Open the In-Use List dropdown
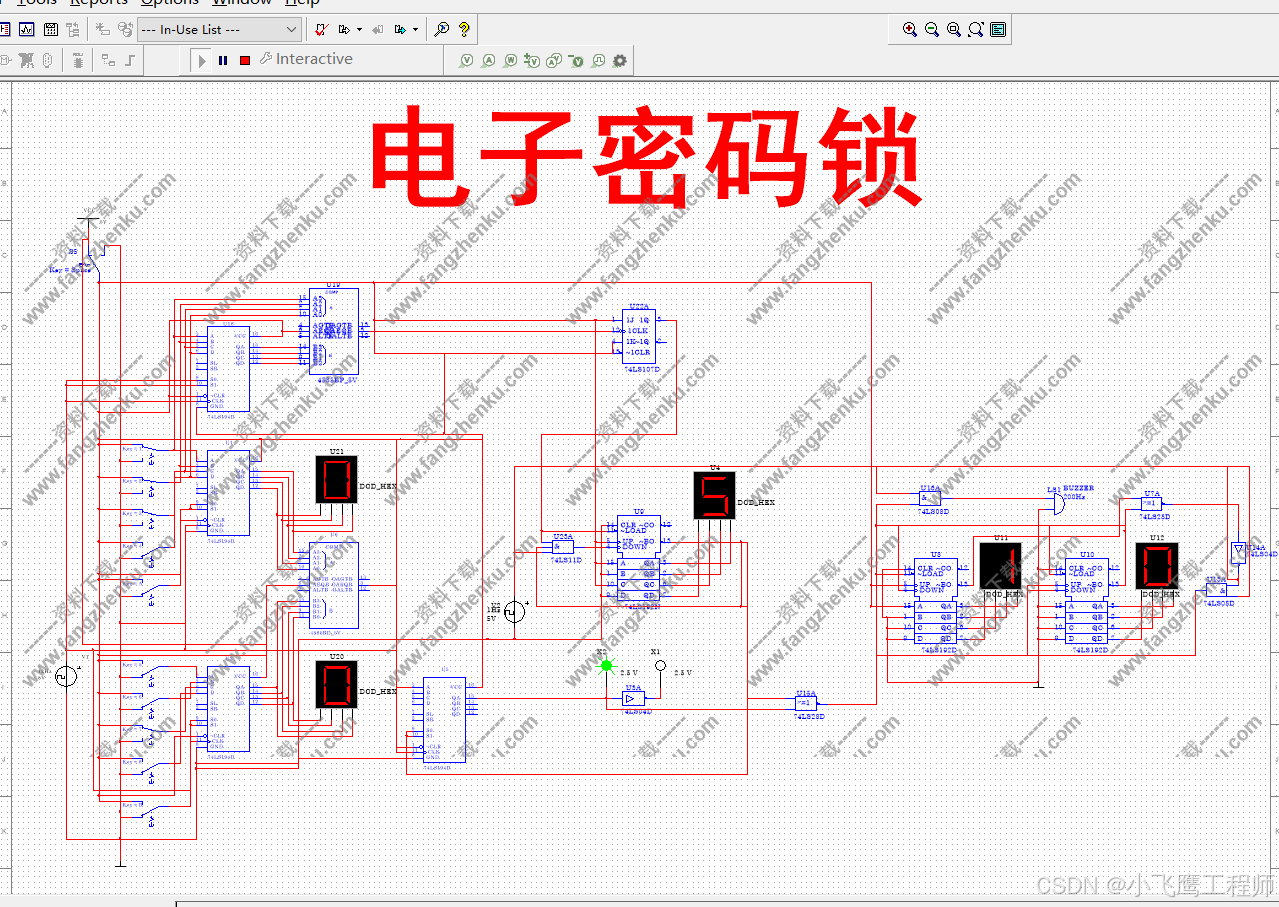 click(289, 29)
